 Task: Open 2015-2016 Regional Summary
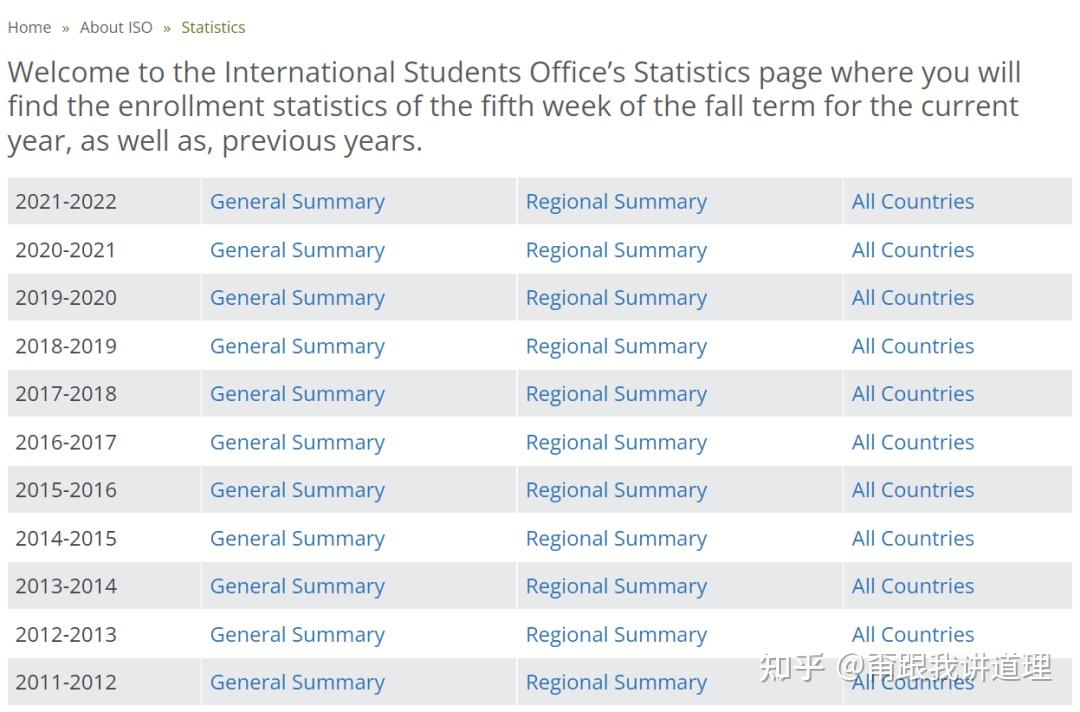tap(616, 490)
